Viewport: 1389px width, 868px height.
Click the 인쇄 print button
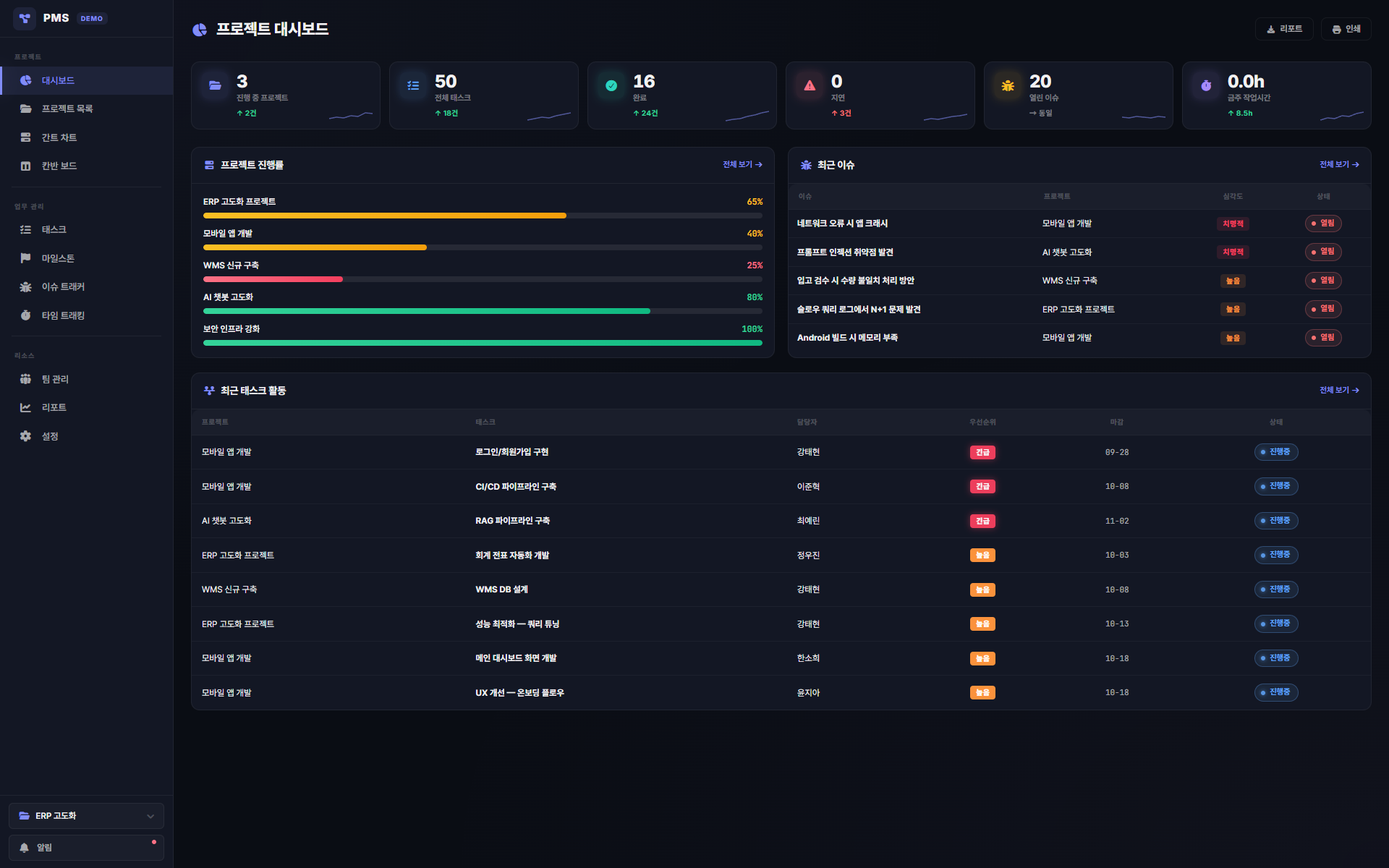point(1346,29)
